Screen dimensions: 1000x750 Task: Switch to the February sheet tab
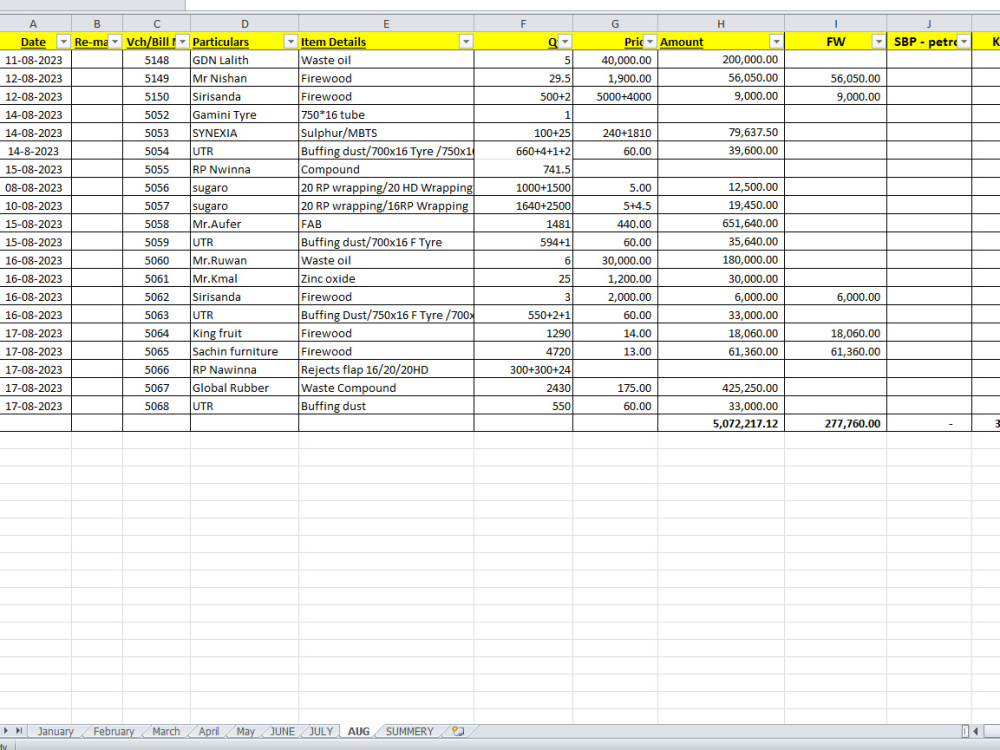pos(114,731)
